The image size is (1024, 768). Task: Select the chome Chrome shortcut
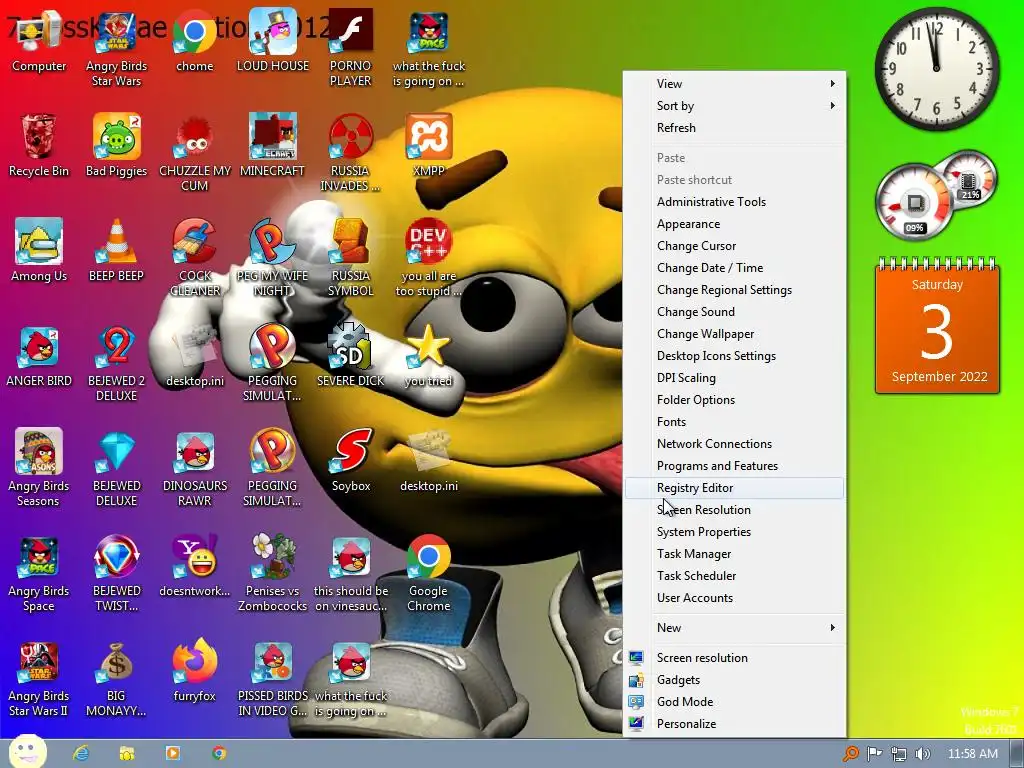pyautogui.click(x=195, y=42)
